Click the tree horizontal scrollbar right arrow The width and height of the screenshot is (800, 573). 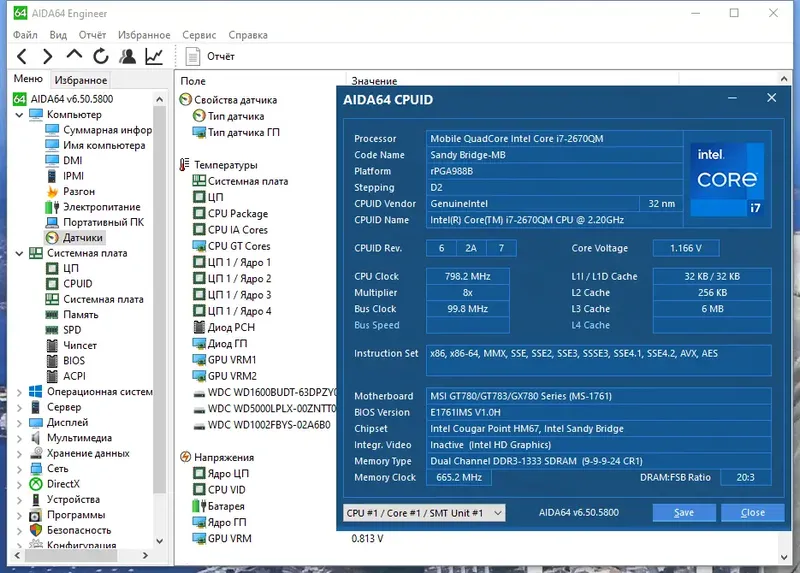(145, 555)
